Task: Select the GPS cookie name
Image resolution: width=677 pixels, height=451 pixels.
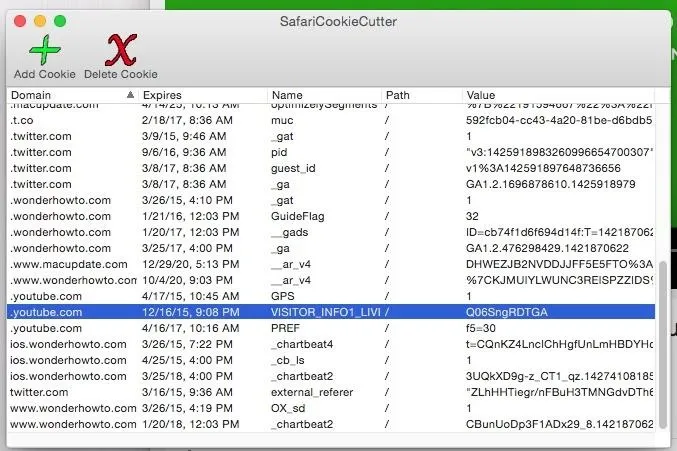Action: pos(282,296)
